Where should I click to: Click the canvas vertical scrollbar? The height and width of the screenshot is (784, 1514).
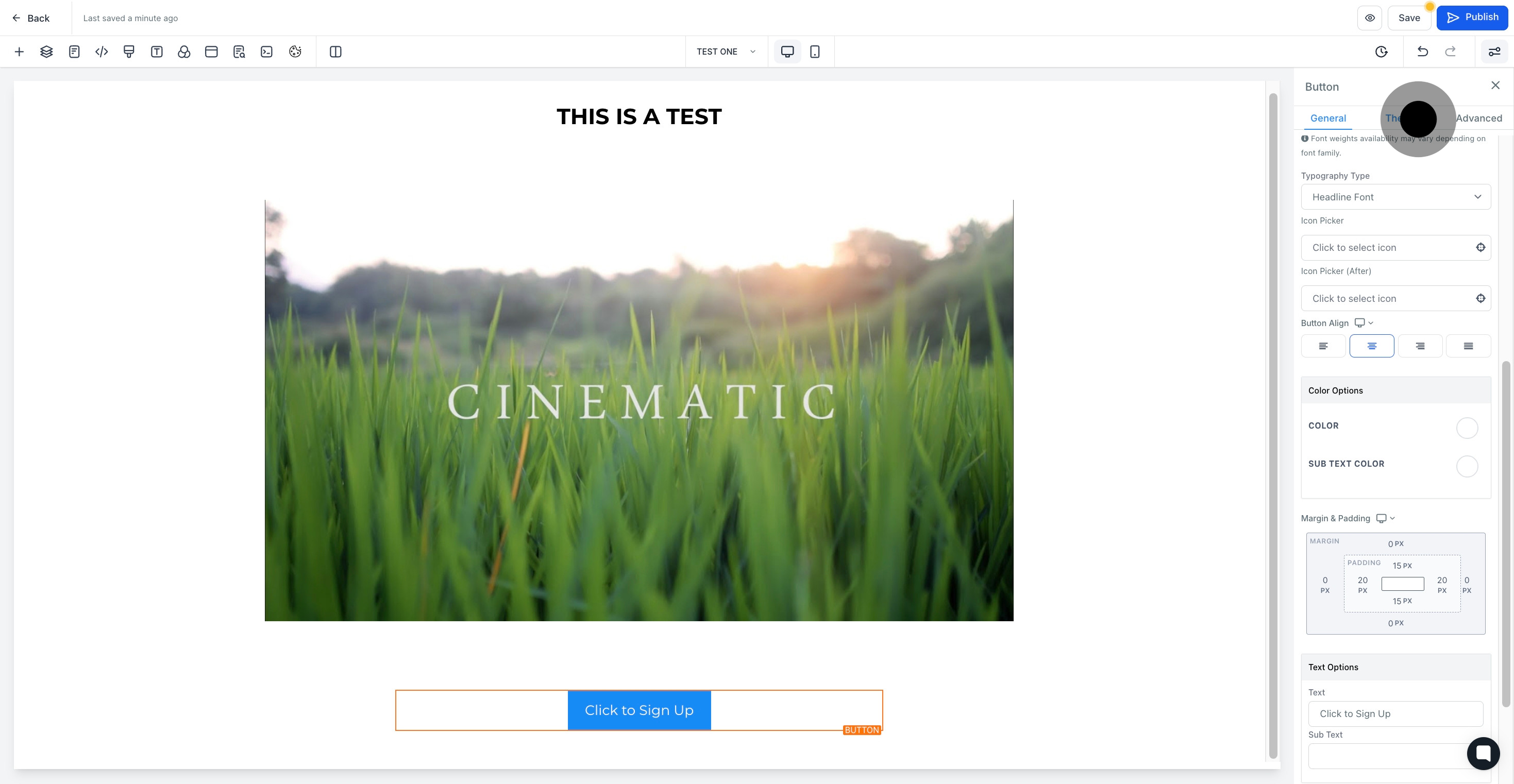coord(1273,425)
